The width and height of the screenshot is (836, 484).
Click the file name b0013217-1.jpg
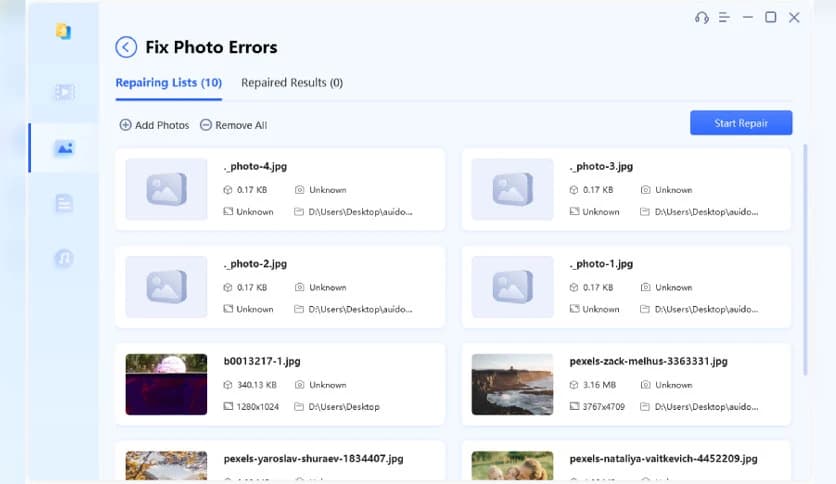tap(262, 361)
